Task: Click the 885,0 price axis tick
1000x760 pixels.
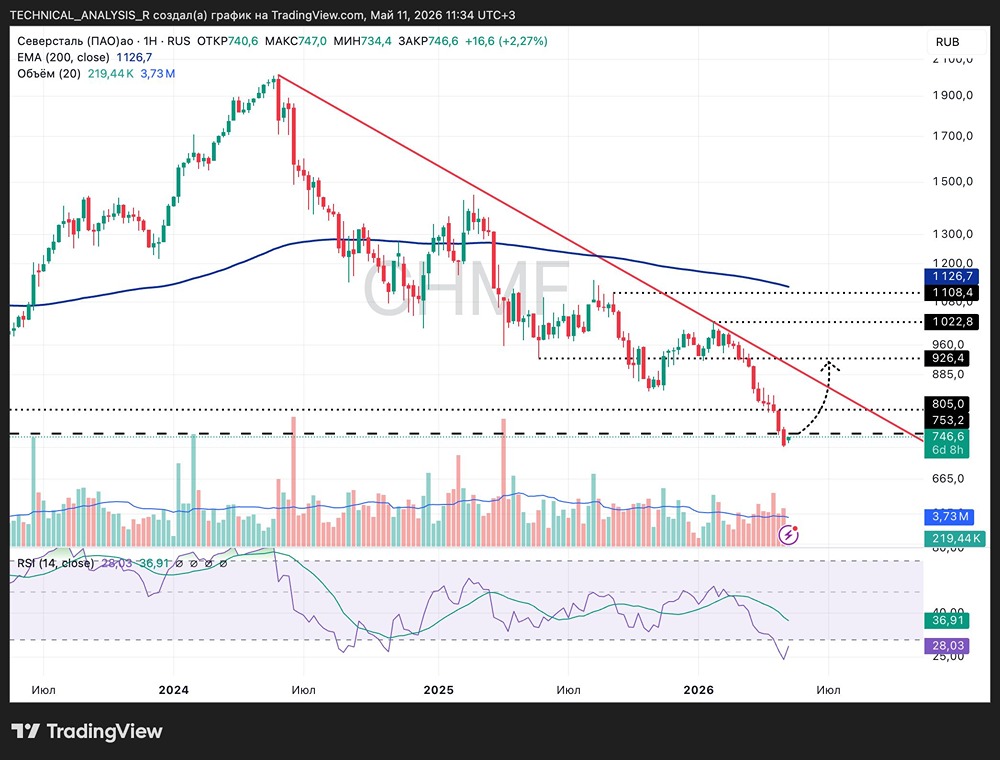Action: 948,374
